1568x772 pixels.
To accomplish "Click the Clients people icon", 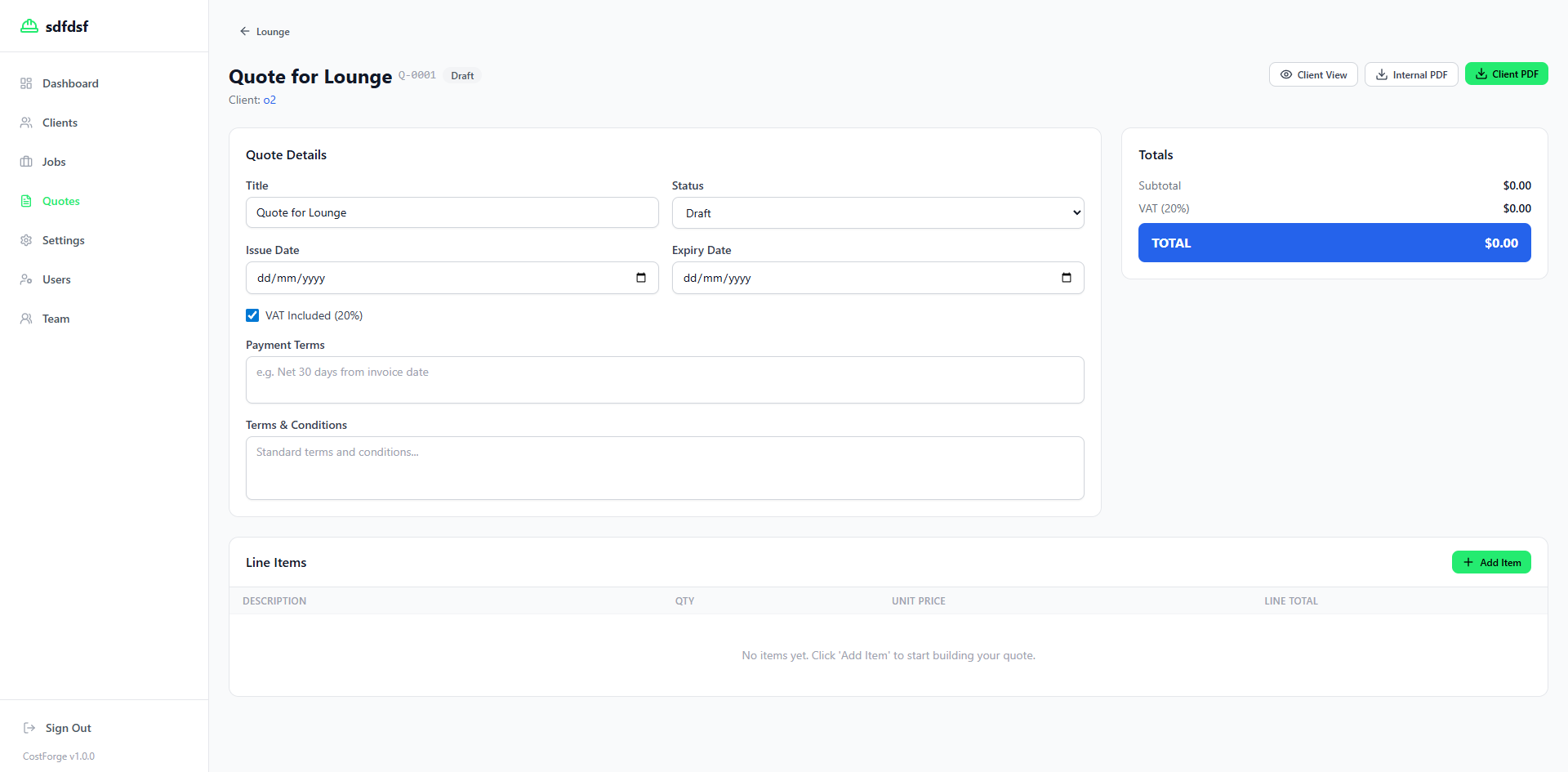I will 26,123.
